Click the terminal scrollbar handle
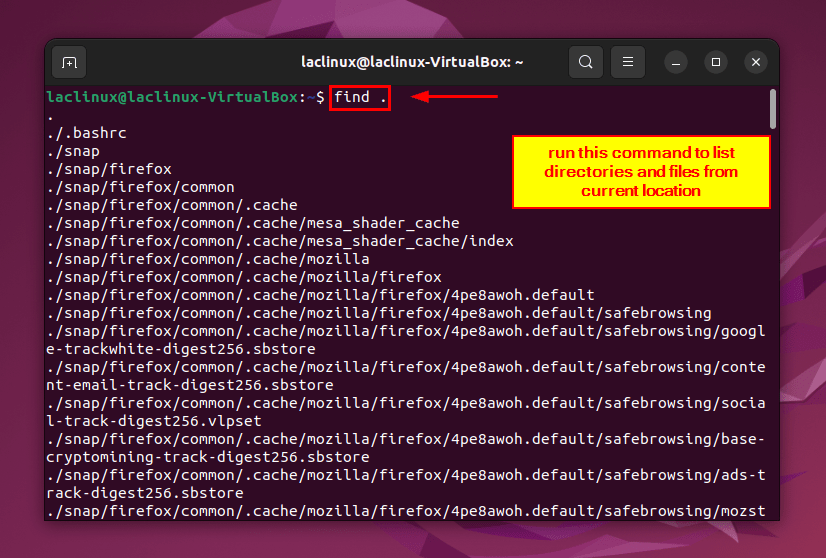Screen dimensions: 826x558 [773, 109]
